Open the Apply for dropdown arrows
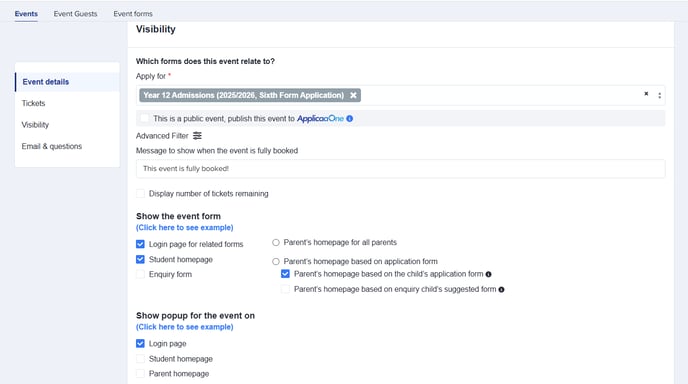The height and width of the screenshot is (384, 688). [x=659, y=95]
